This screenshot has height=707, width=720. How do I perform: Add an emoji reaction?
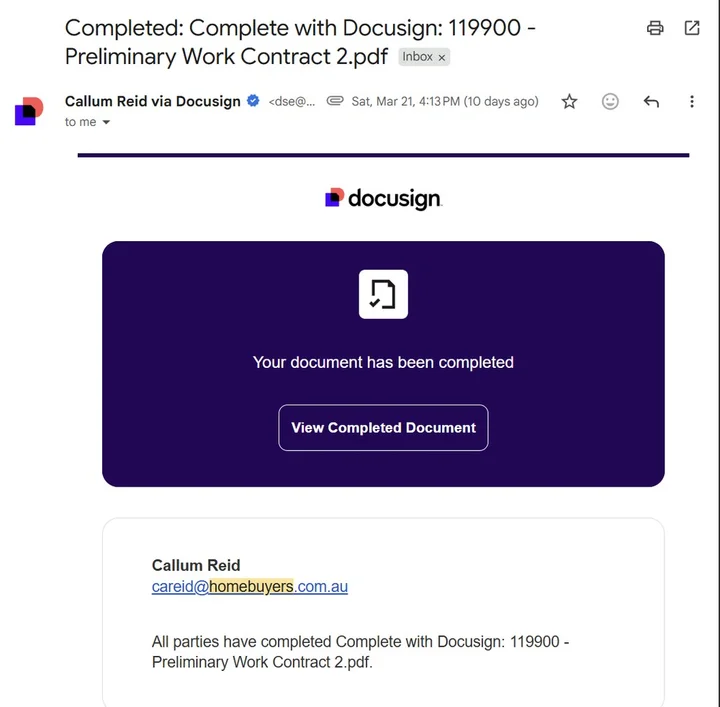coord(610,101)
